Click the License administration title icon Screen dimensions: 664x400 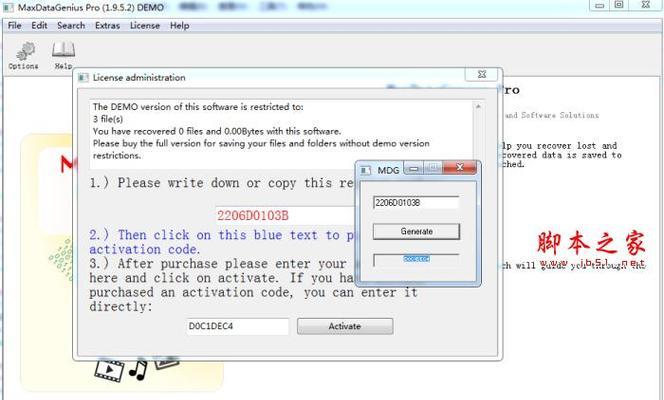[x=83, y=77]
